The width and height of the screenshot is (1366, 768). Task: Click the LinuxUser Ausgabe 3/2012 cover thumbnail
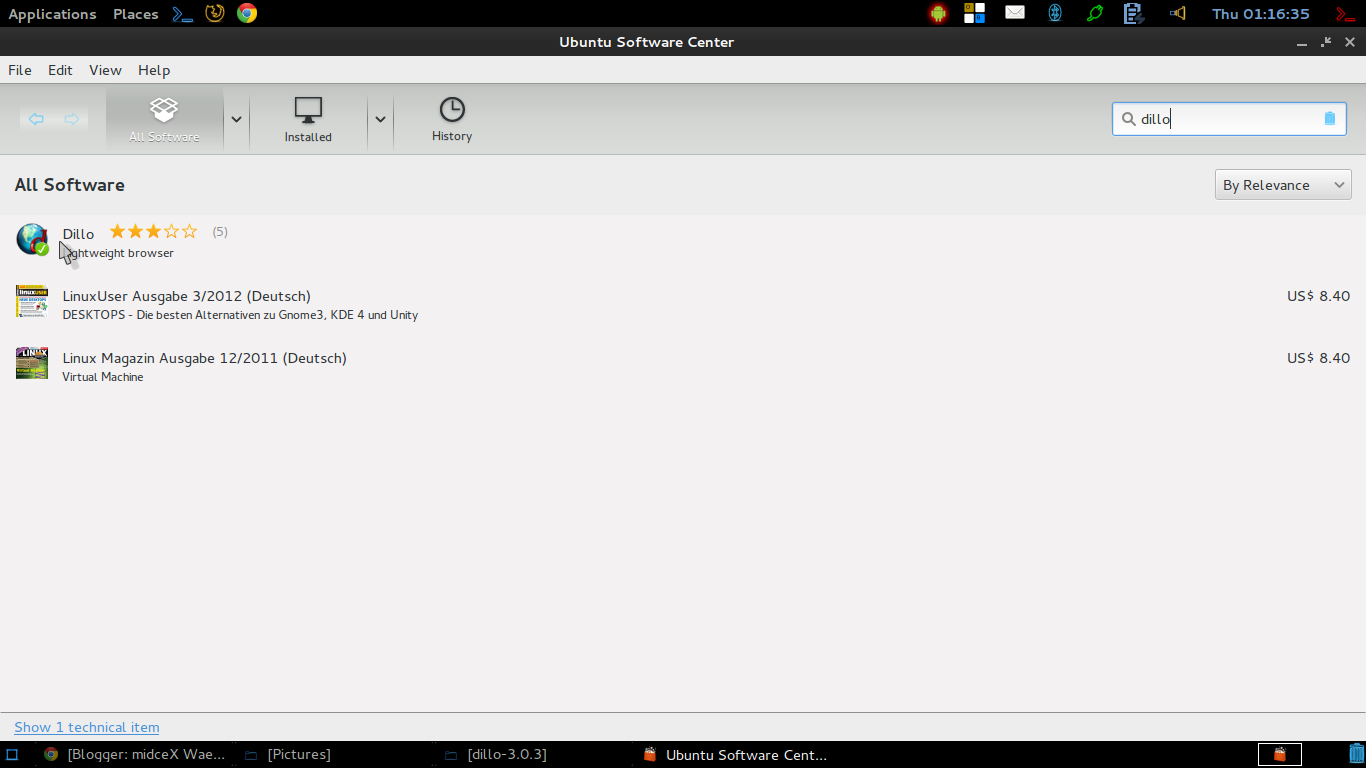point(32,301)
